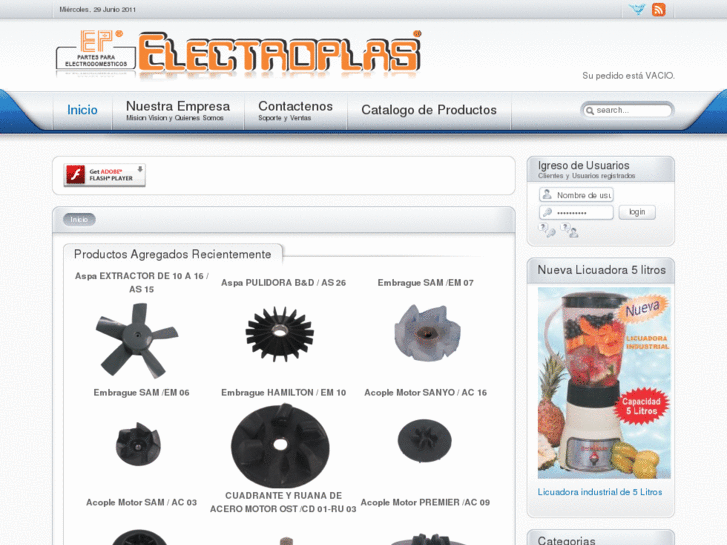Viewport: 727px width, 545px height.
Task: Click the search input field
Action: 627,110
